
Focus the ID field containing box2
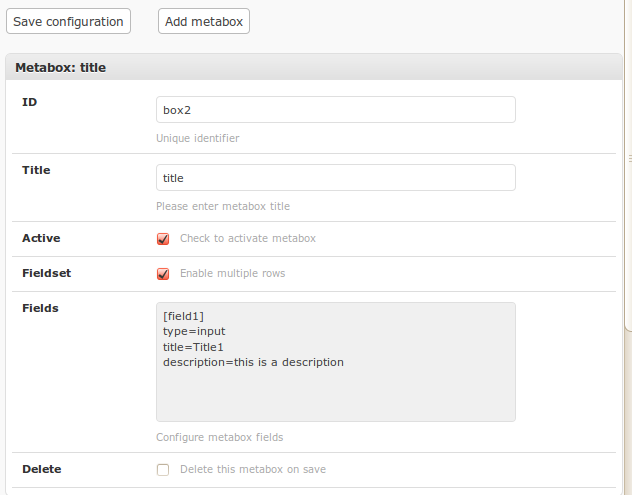(x=336, y=110)
